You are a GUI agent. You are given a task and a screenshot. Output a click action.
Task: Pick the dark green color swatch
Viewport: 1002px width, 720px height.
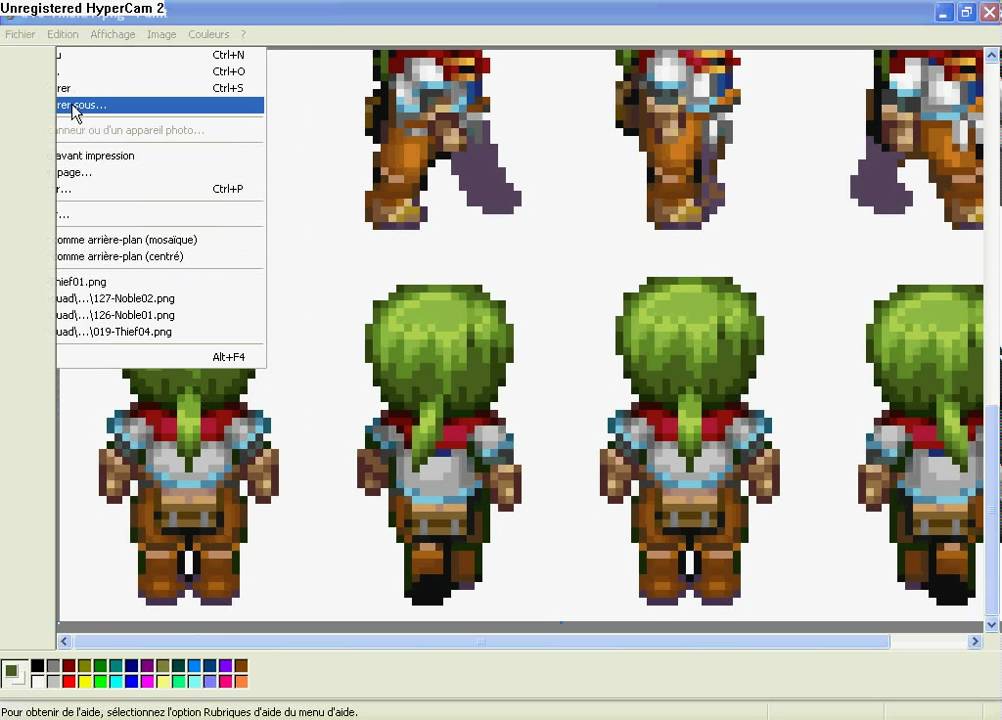pos(100,666)
